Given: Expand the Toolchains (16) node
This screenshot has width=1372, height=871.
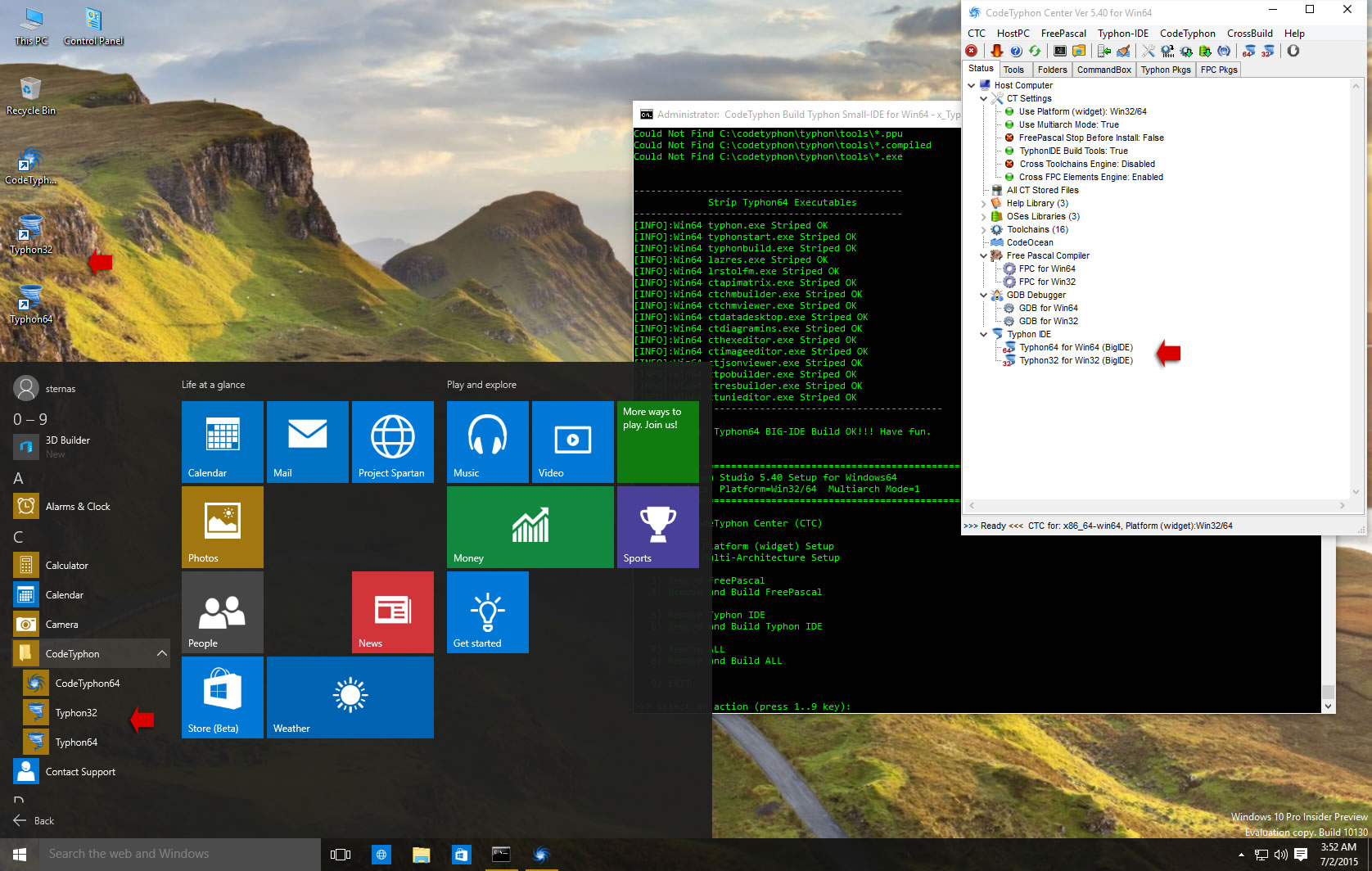Looking at the screenshot, I should coord(984,229).
